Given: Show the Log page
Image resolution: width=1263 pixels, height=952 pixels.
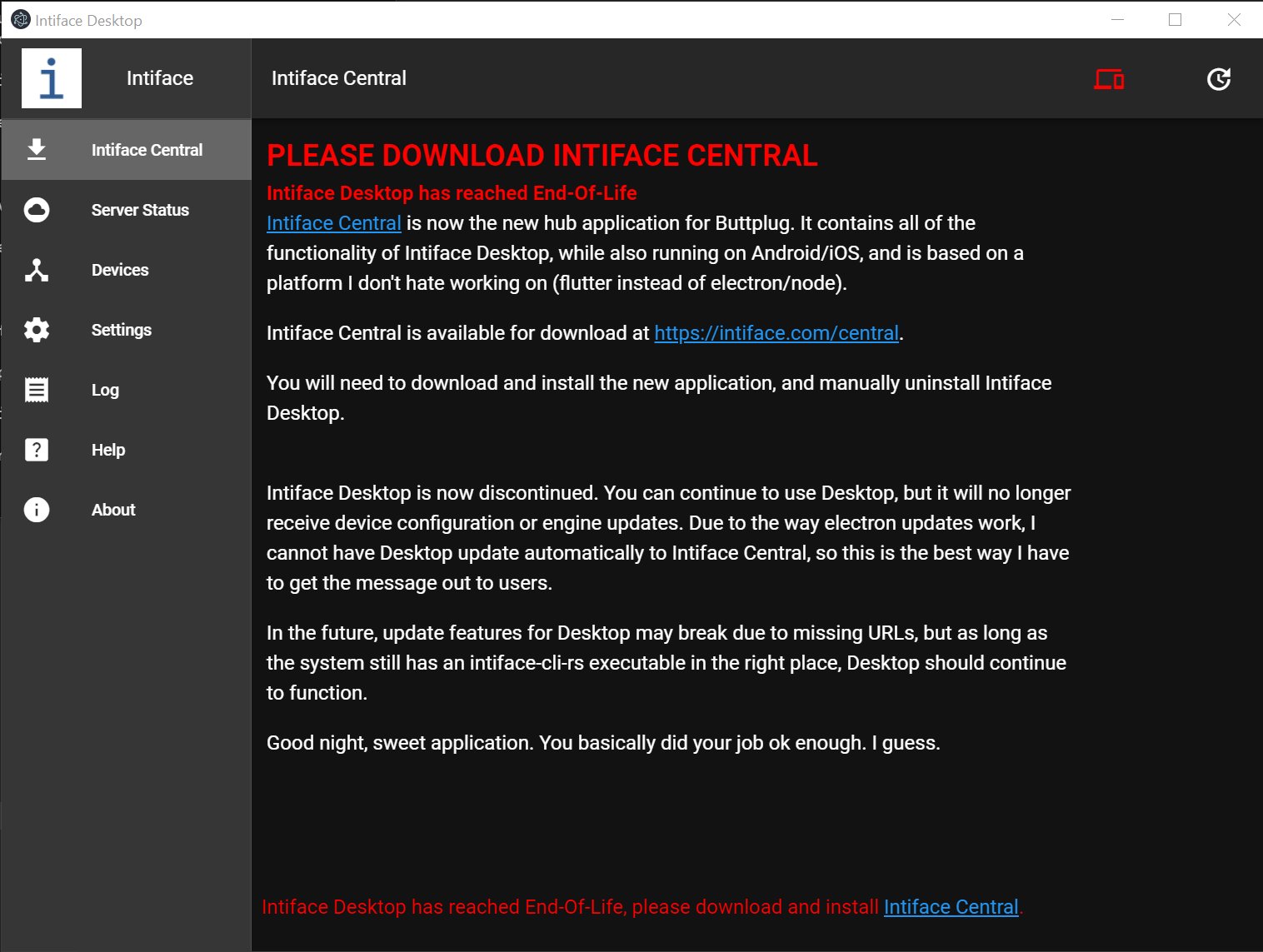Looking at the screenshot, I should pos(127,390).
